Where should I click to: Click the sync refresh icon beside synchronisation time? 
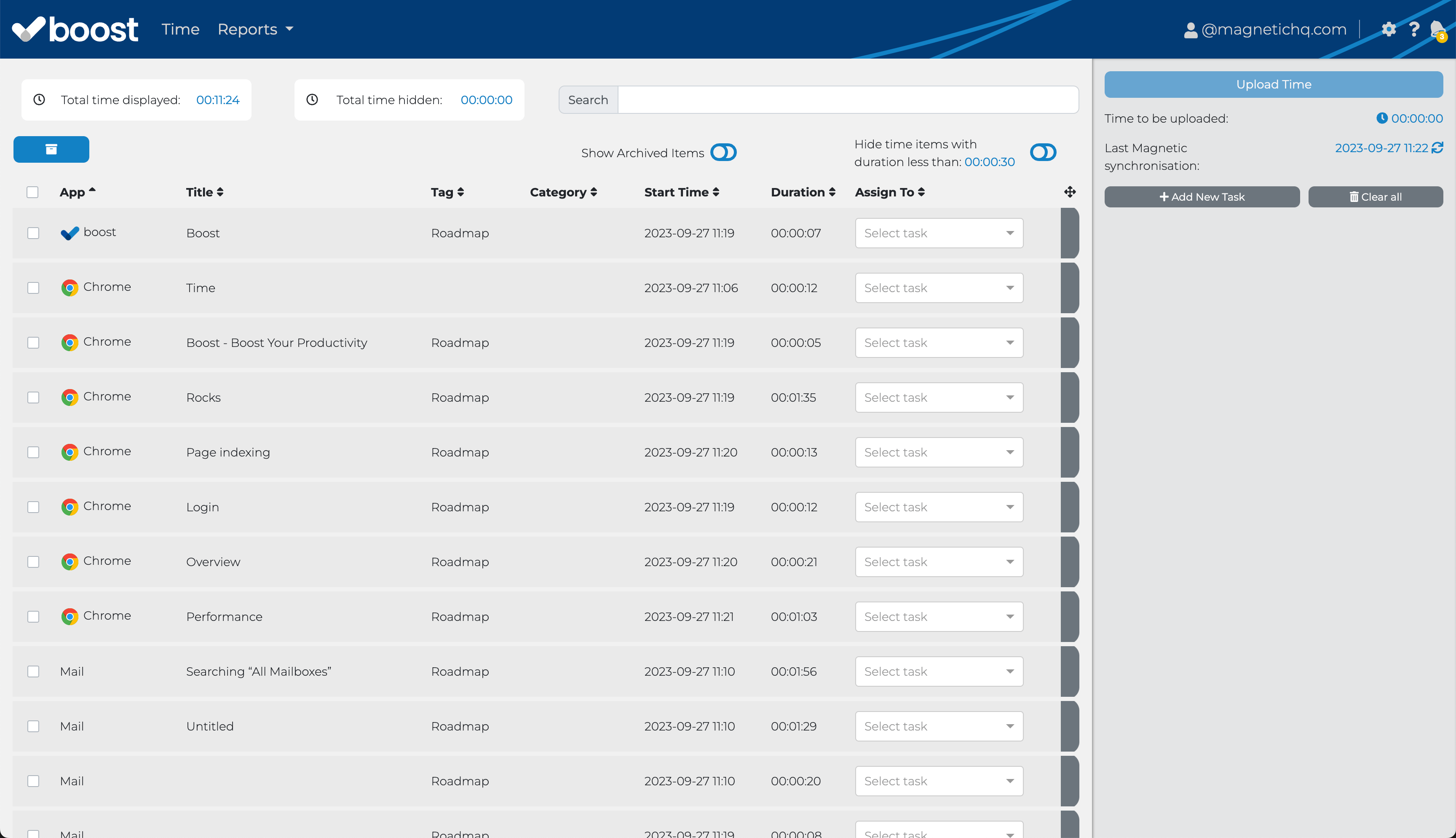[1437, 148]
